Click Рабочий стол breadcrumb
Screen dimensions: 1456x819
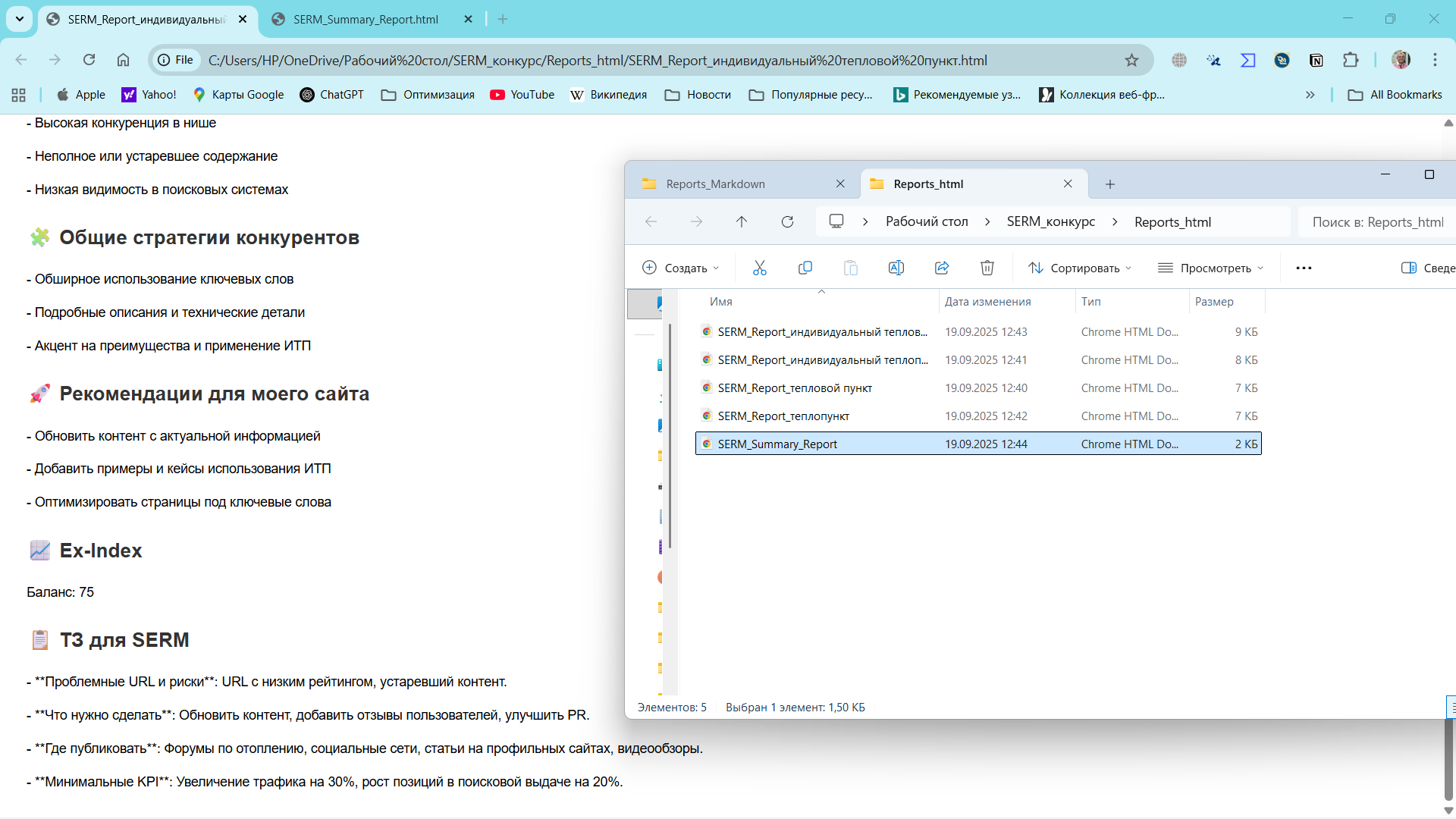pos(927,221)
